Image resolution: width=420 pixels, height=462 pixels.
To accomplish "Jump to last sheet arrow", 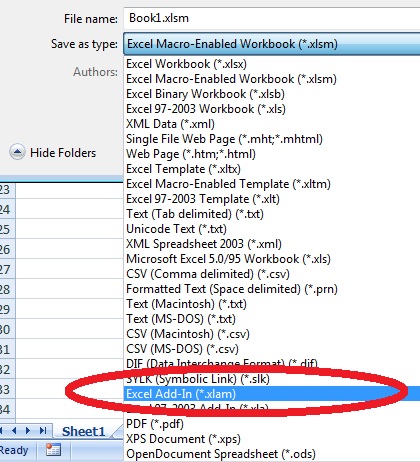I will click(43, 431).
